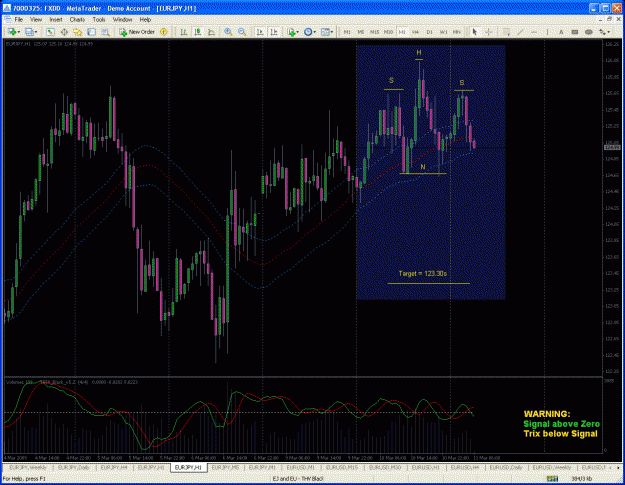Select the Text 'A' drawing tool
625x485 pixels.
click(561, 32)
